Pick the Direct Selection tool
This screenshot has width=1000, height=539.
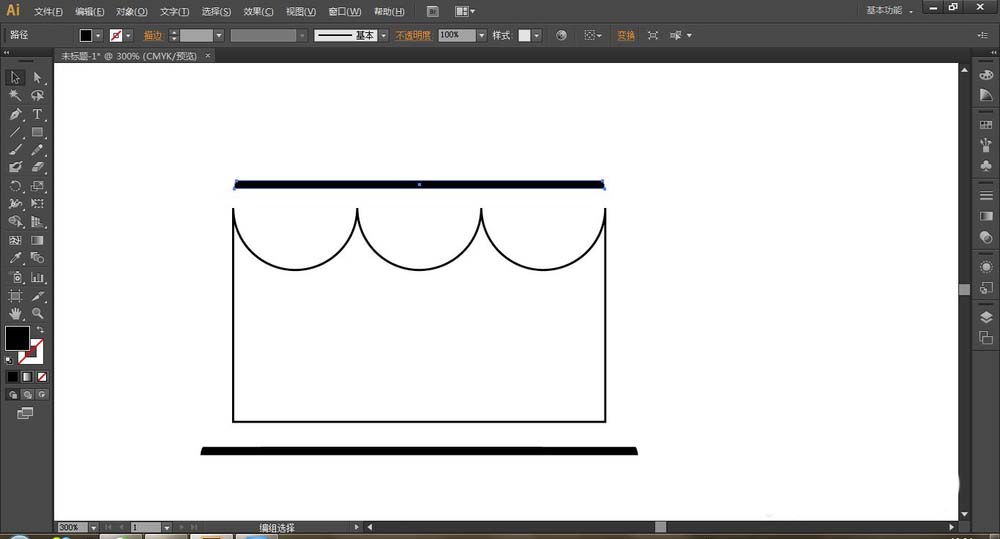pos(37,77)
